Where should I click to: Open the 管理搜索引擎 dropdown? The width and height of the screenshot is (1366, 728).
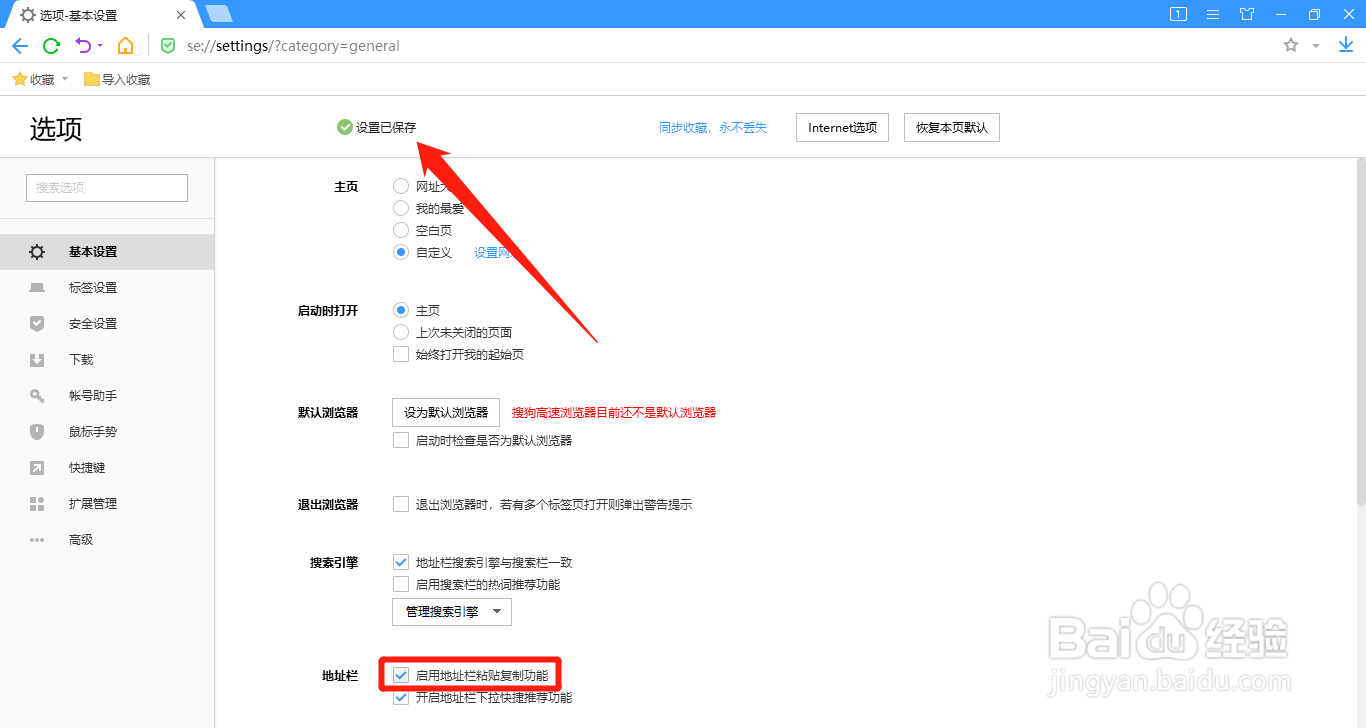coord(451,611)
